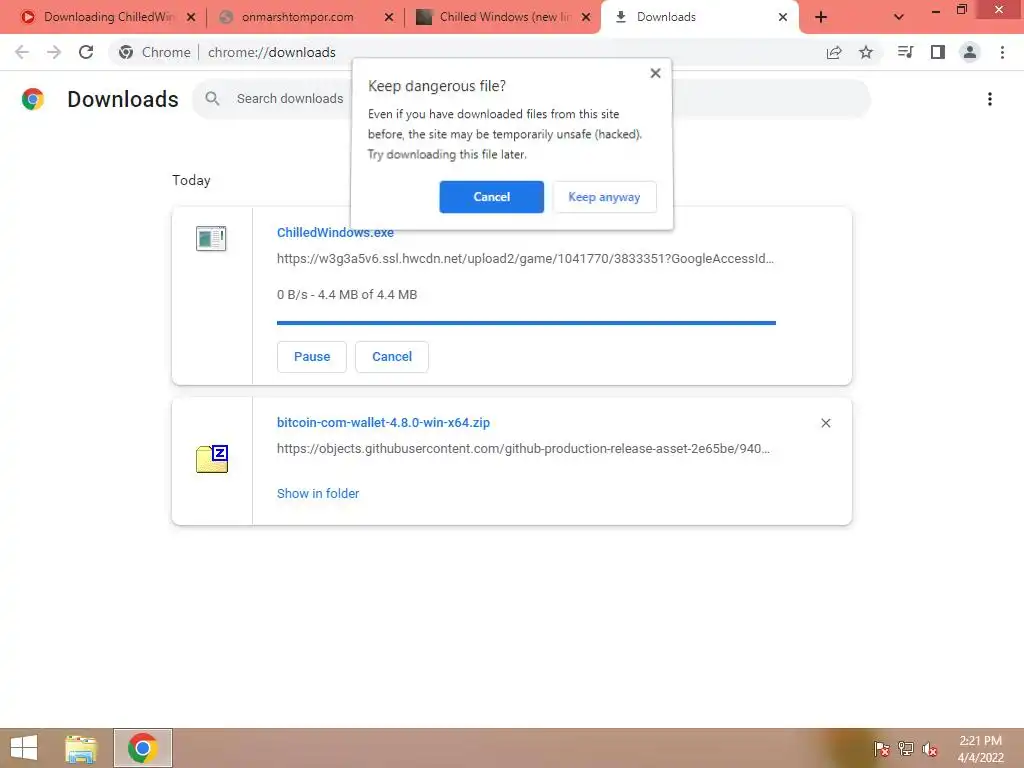Click the browser forward arrow
The width and height of the screenshot is (1024, 768).
[54, 52]
